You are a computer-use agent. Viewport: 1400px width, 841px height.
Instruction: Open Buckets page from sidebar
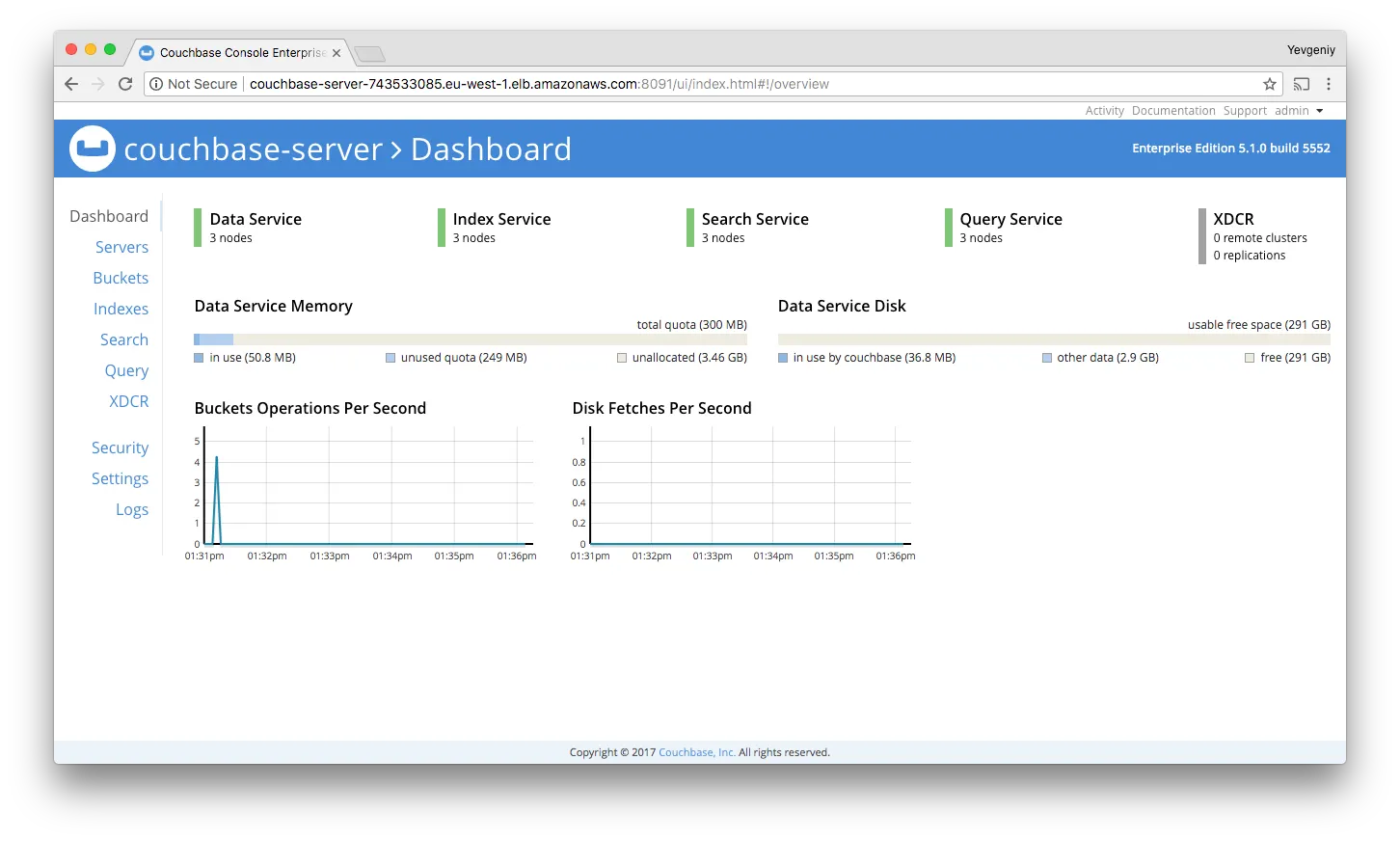tap(121, 278)
